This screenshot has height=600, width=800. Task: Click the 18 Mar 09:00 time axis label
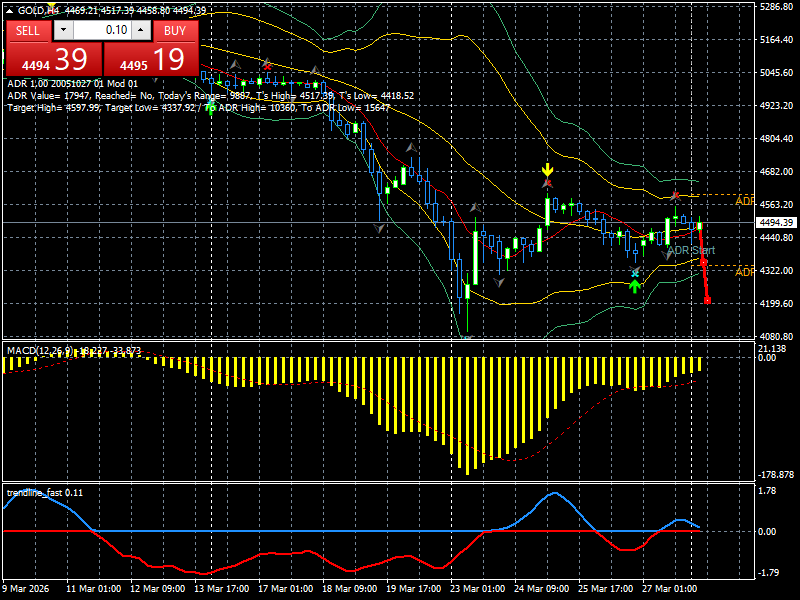click(x=349, y=588)
